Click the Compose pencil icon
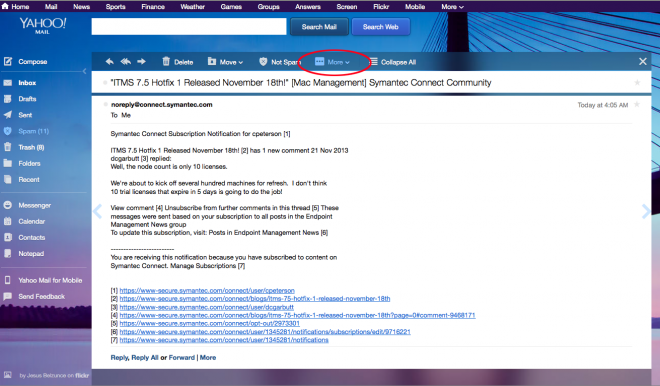The height and width of the screenshot is (386, 660). tap(8, 61)
